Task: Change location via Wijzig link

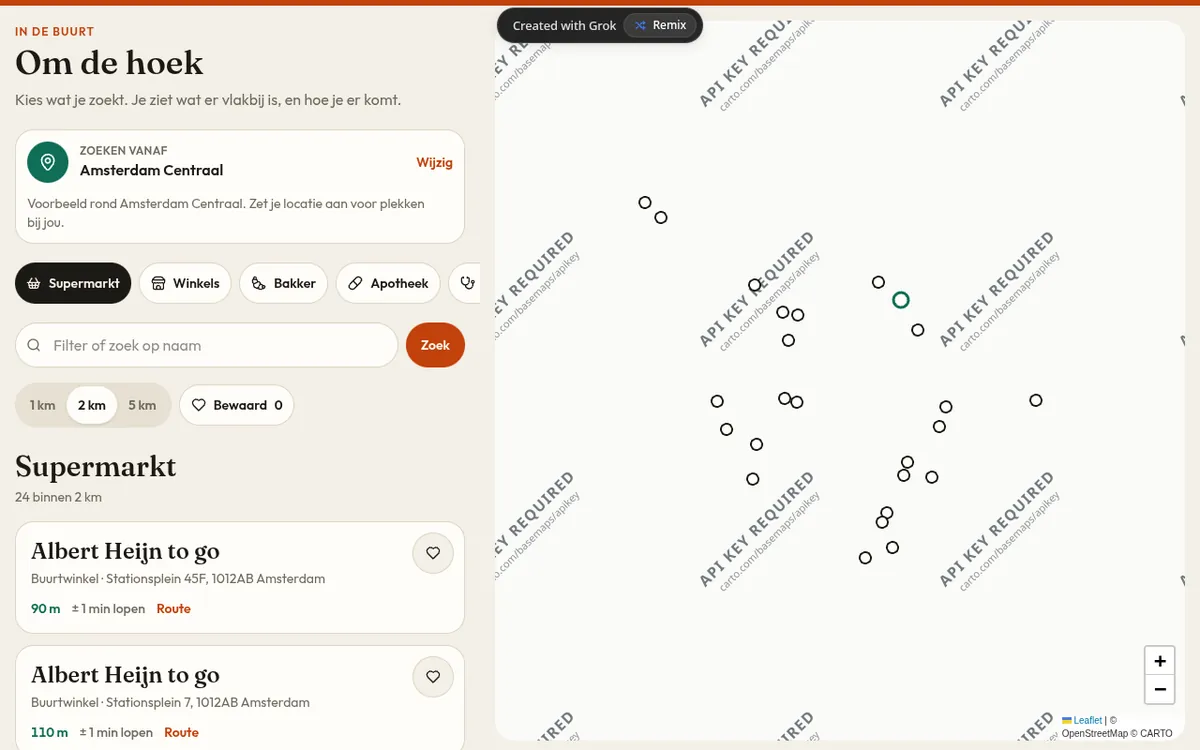Action: pyautogui.click(x=434, y=162)
